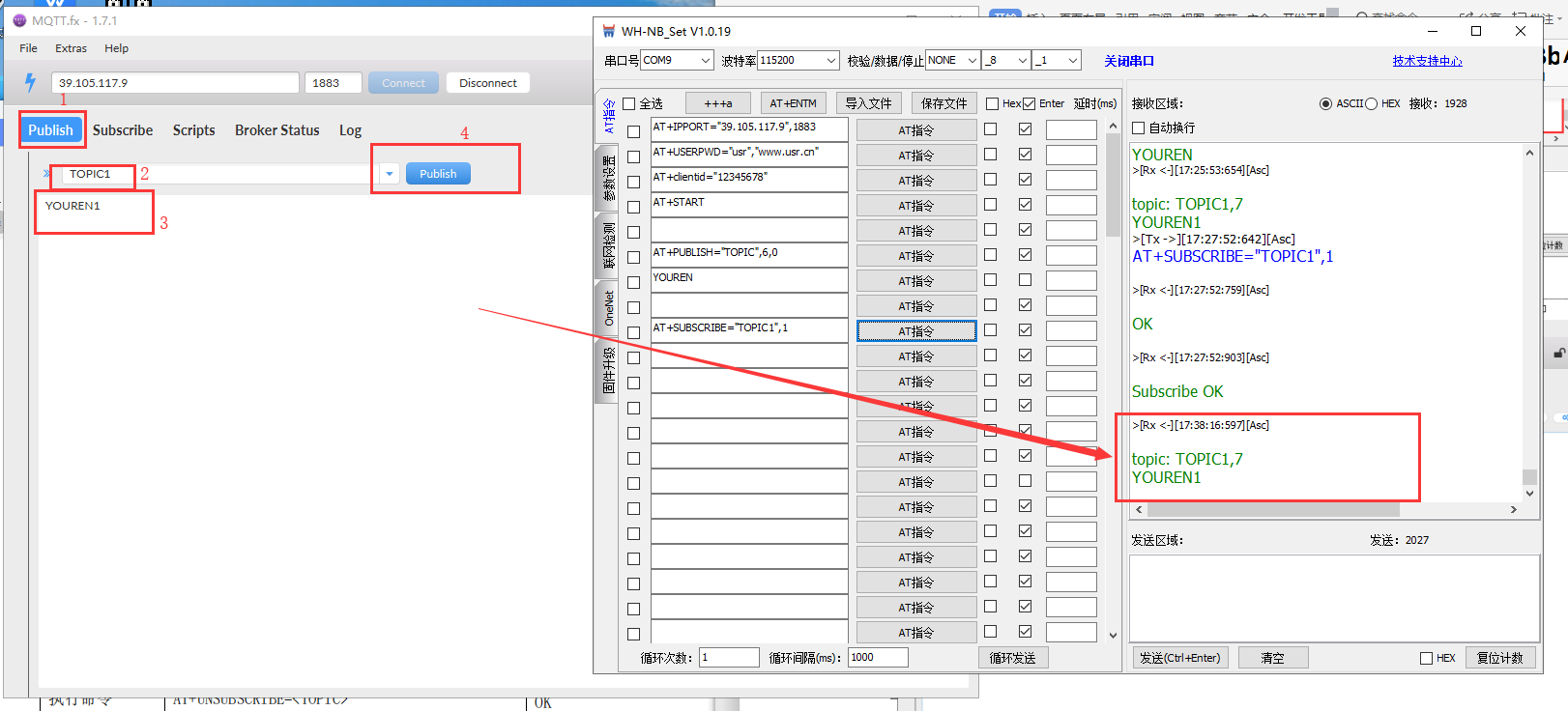Open the Extras menu
Screen dimensions: 1568x711
pyautogui.click(x=71, y=48)
